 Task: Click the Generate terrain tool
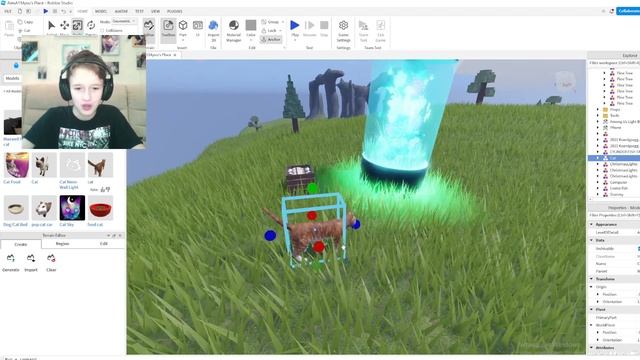pyautogui.click(x=11, y=262)
